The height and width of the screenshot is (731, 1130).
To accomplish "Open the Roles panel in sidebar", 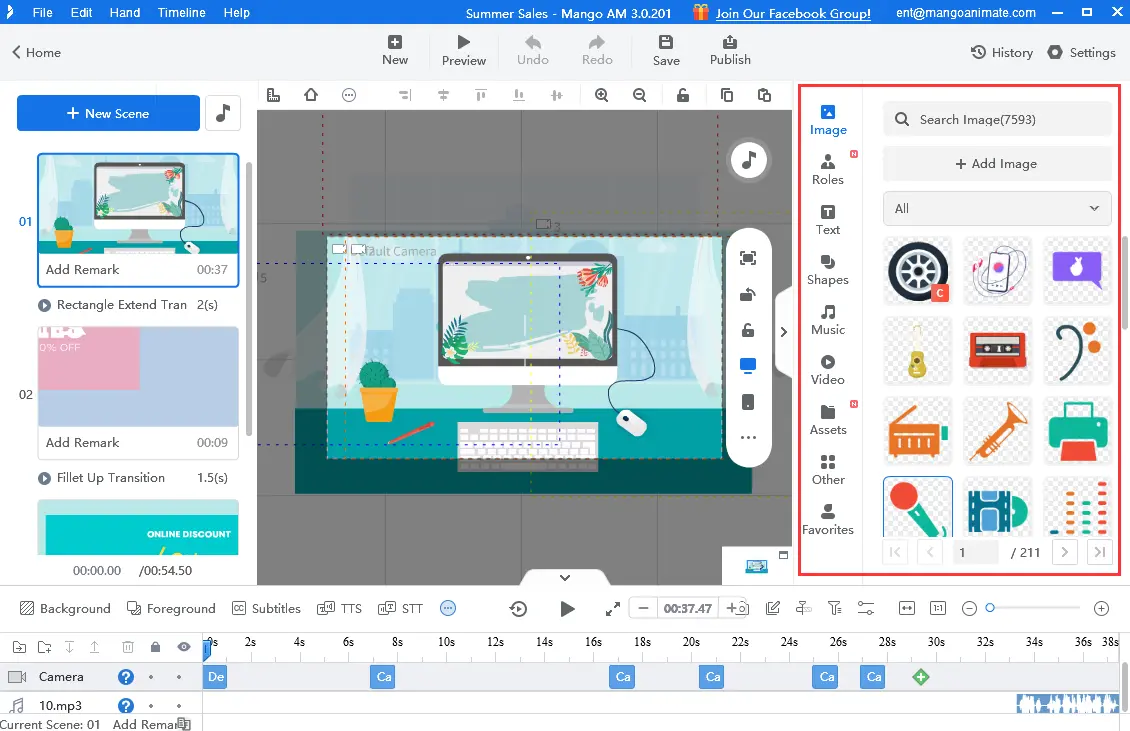I will click(827, 169).
